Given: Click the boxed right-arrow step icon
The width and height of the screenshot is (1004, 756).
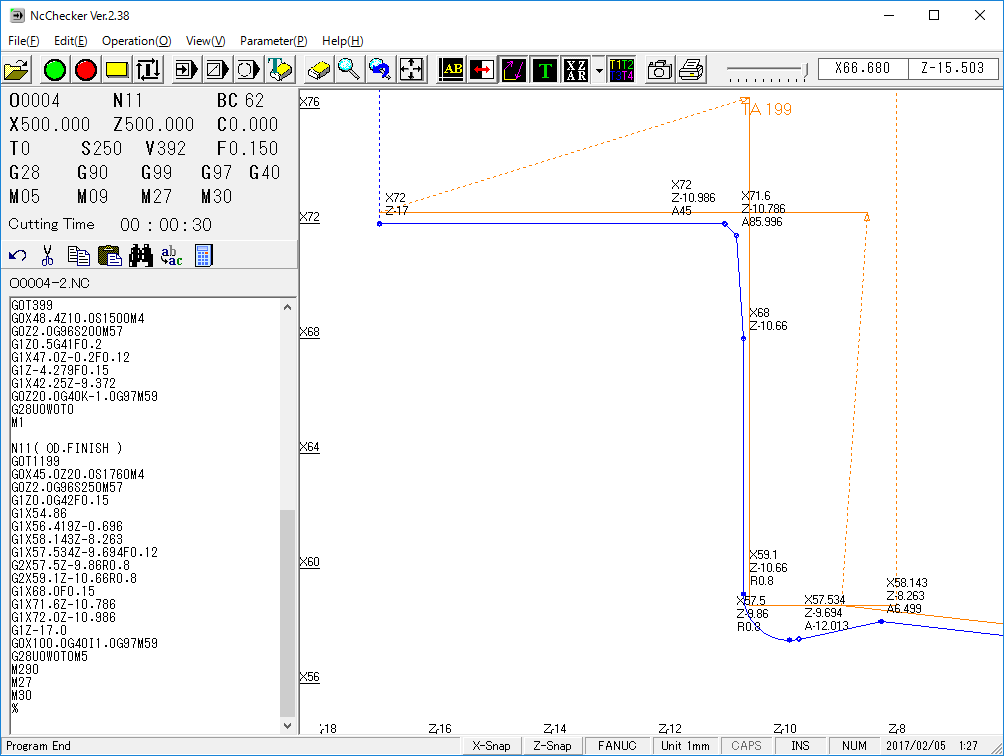Looking at the screenshot, I should click(x=186, y=69).
